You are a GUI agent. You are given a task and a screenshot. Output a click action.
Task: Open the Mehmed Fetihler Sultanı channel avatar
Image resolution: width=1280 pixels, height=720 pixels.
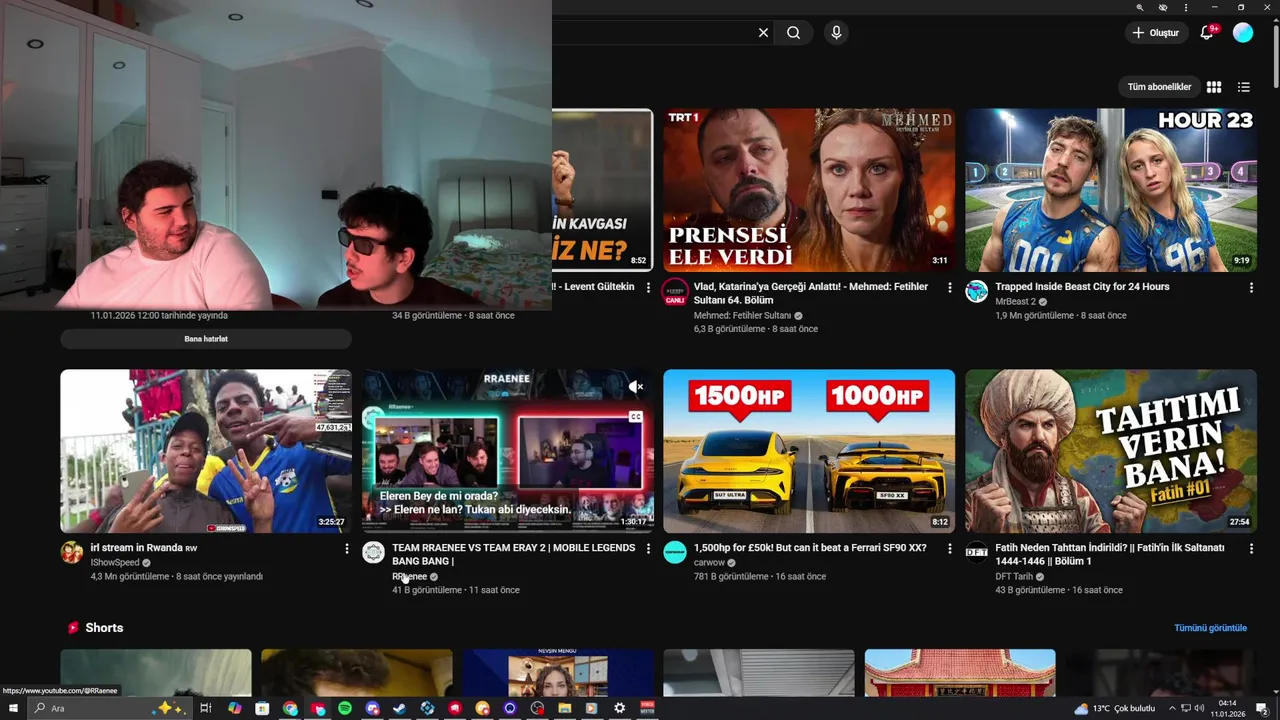675,291
